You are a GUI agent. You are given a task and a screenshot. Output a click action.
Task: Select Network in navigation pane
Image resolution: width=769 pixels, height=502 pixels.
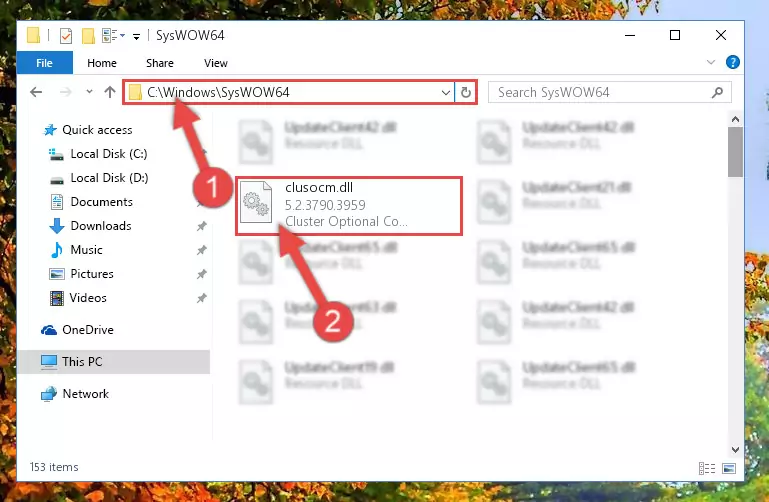coord(85,394)
